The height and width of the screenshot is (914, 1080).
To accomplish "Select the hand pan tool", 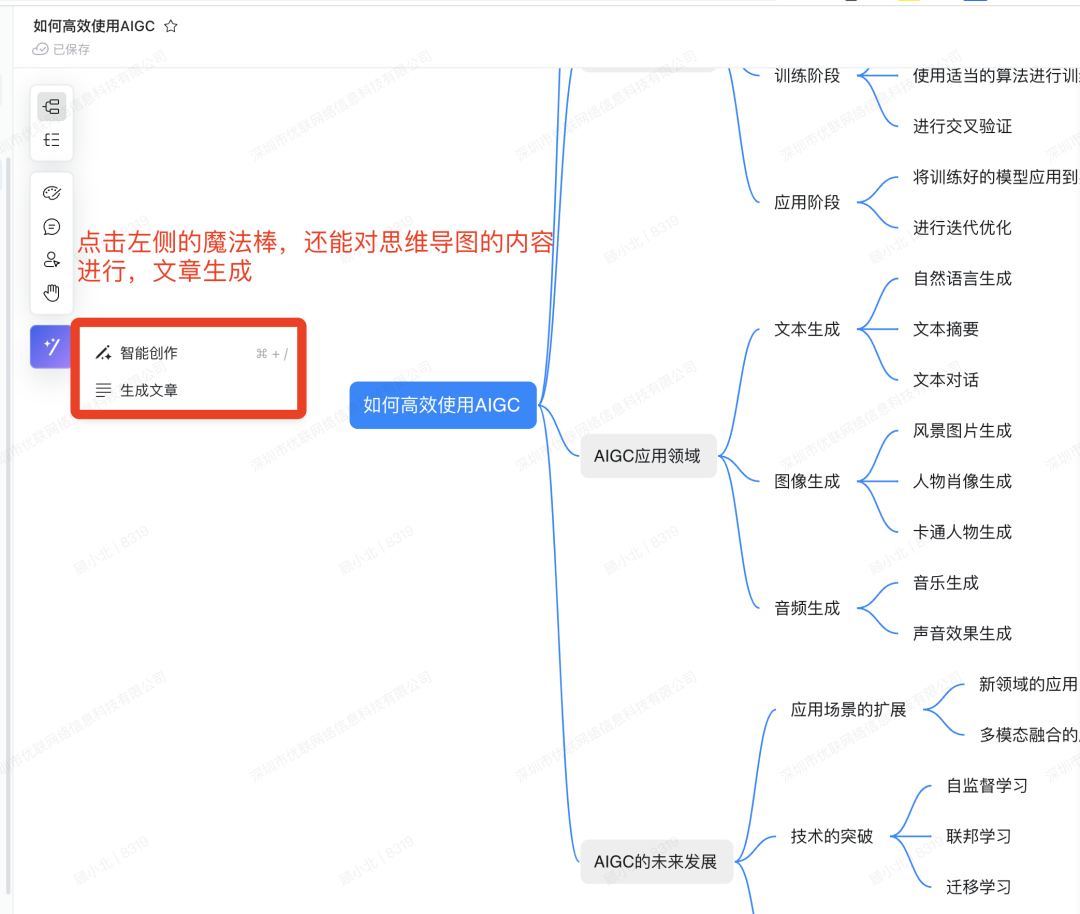I will point(52,293).
